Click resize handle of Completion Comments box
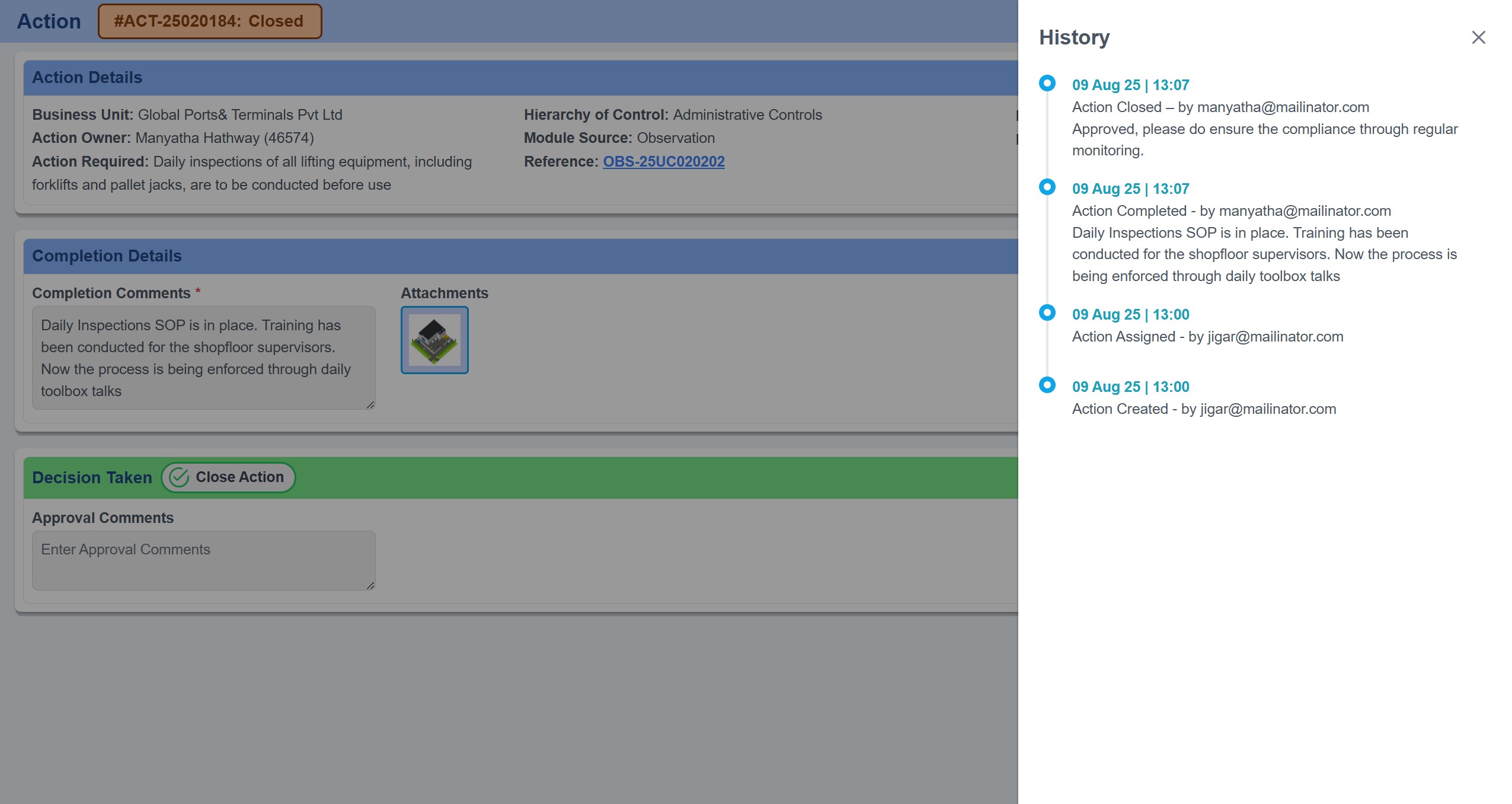This screenshot has width=1512, height=804. click(x=370, y=405)
